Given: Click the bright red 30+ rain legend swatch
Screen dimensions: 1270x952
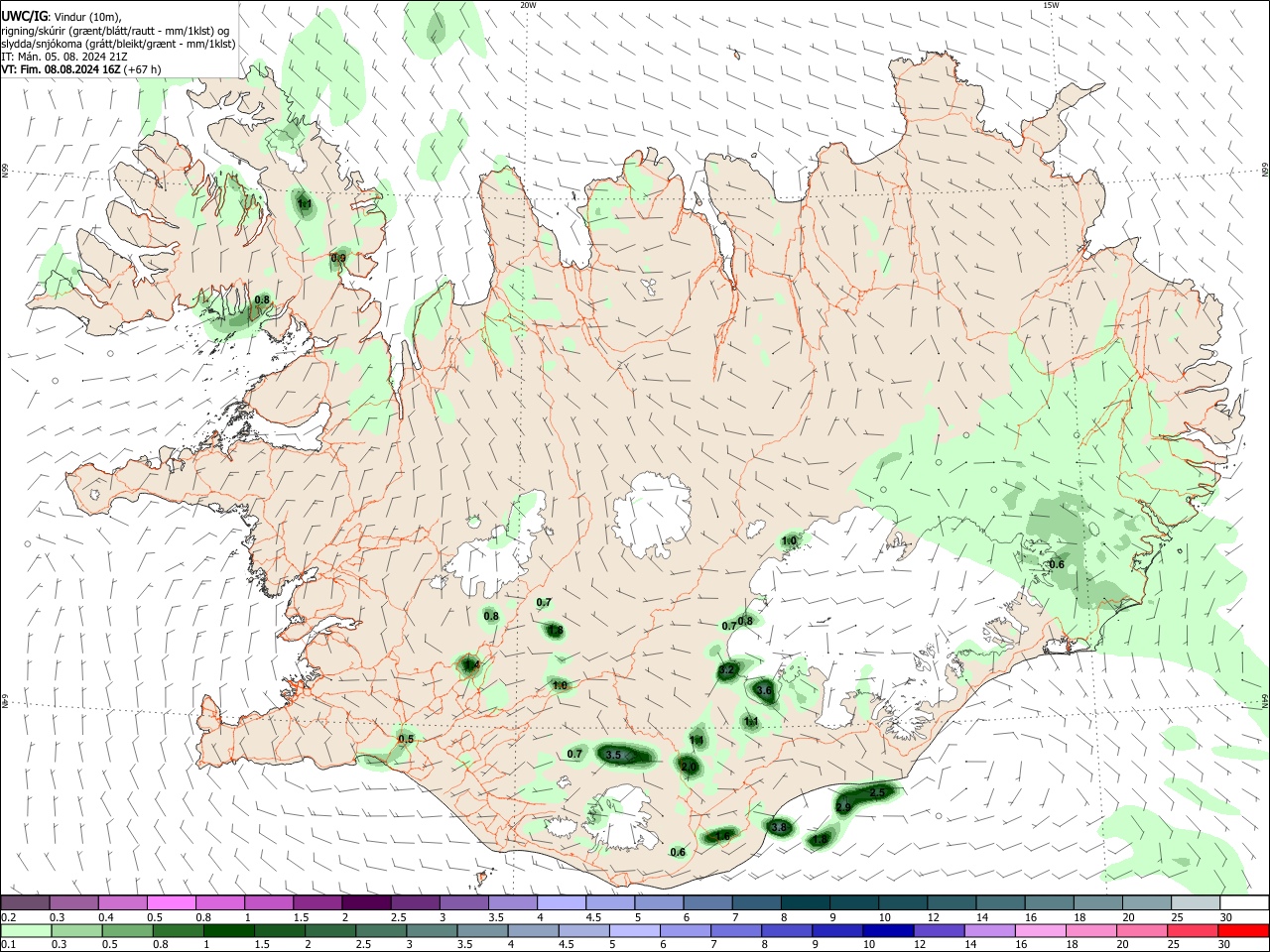Looking at the screenshot, I should click(1242, 931).
